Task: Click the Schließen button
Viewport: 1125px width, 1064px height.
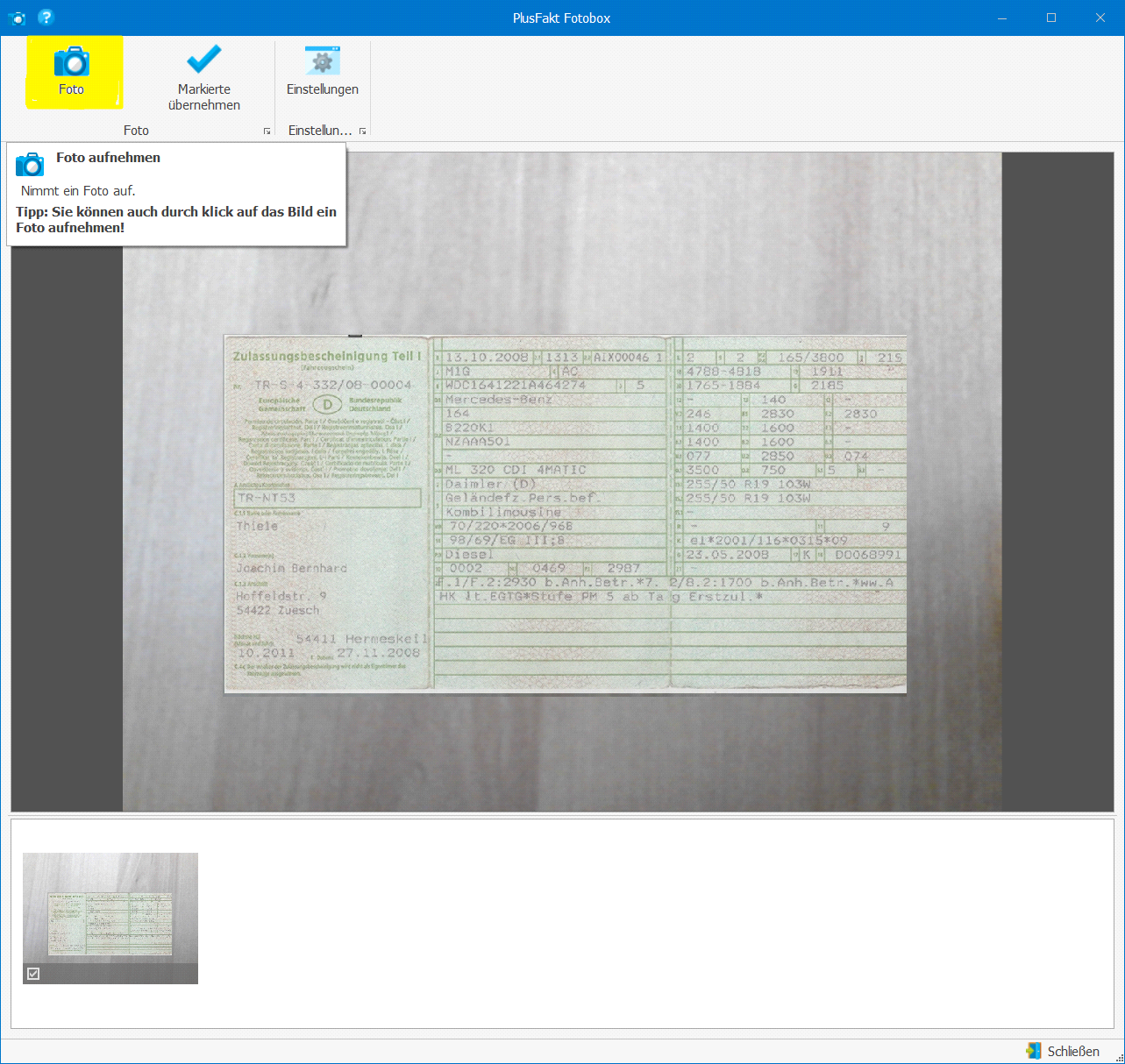Action: click(1063, 1051)
